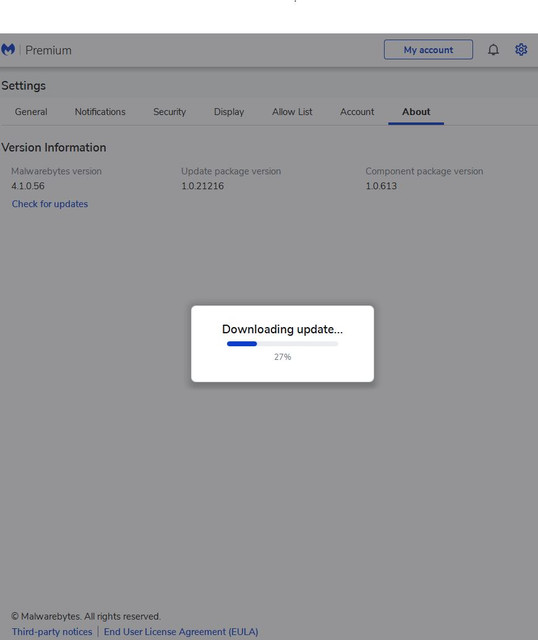
Task: Click the Check for updates link
Action: pyautogui.click(x=50, y=204)
